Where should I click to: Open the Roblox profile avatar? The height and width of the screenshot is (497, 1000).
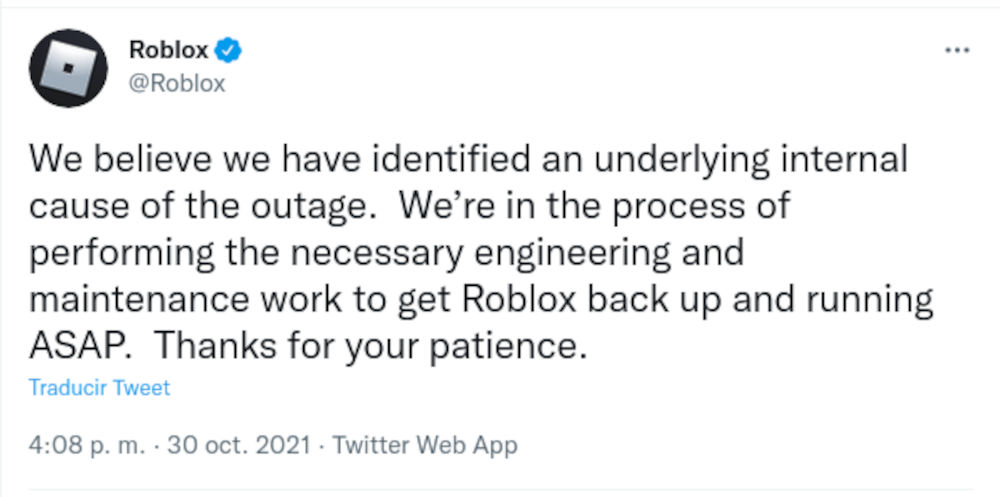click(68, 68)
